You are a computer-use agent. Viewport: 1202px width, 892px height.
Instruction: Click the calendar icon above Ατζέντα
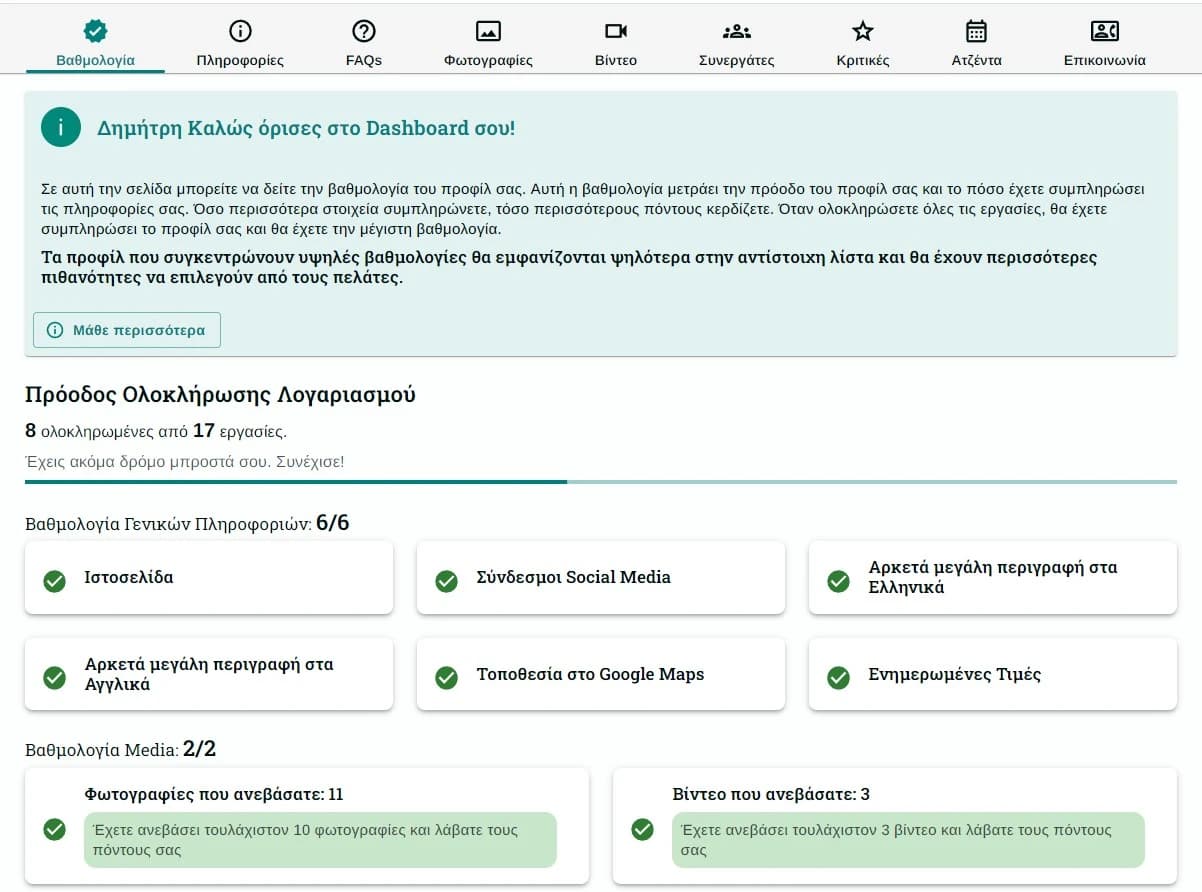[976, 30]
